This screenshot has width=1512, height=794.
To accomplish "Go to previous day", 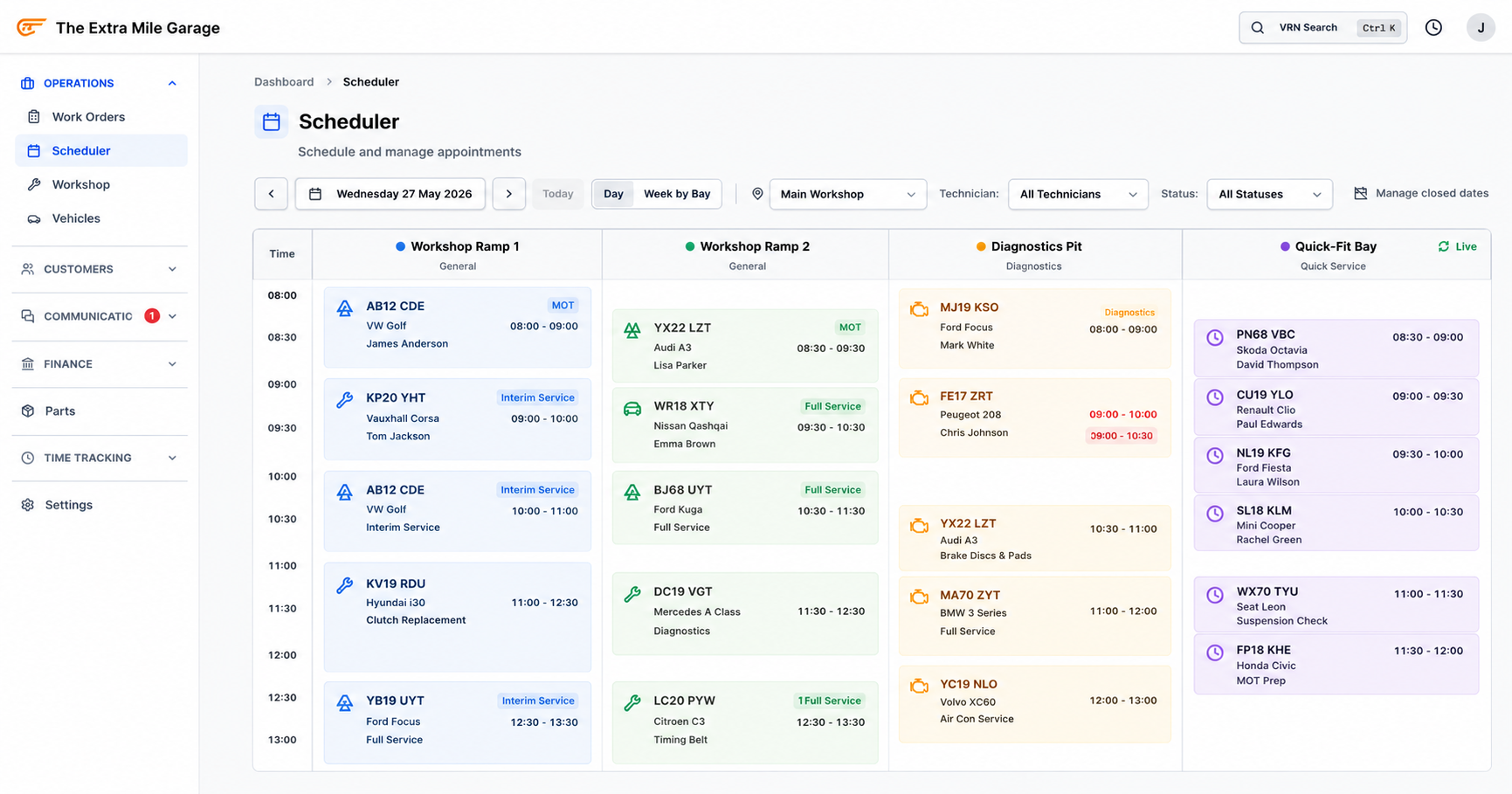I will [x=271, y=194].
